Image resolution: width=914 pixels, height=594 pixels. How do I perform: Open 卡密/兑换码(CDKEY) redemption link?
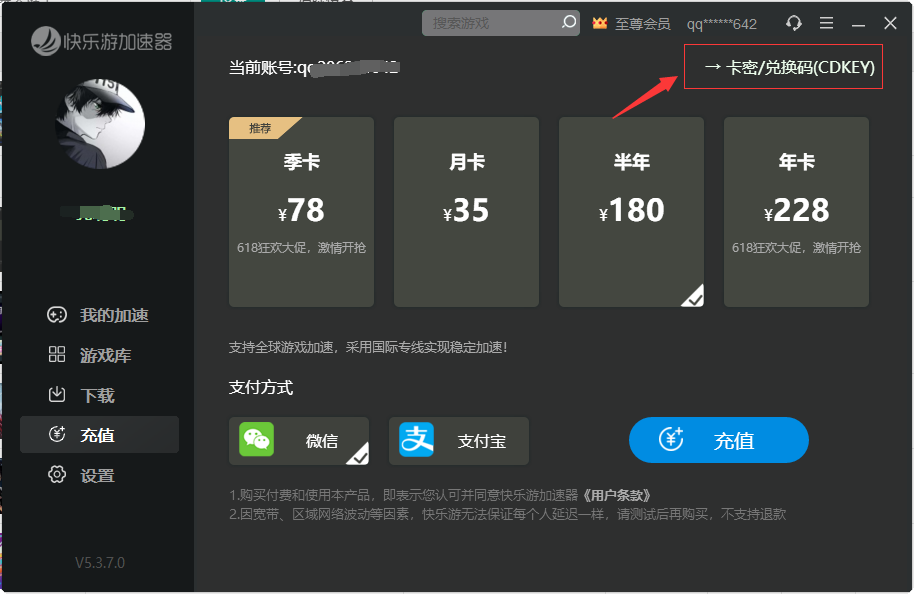(x=783, y=67)
